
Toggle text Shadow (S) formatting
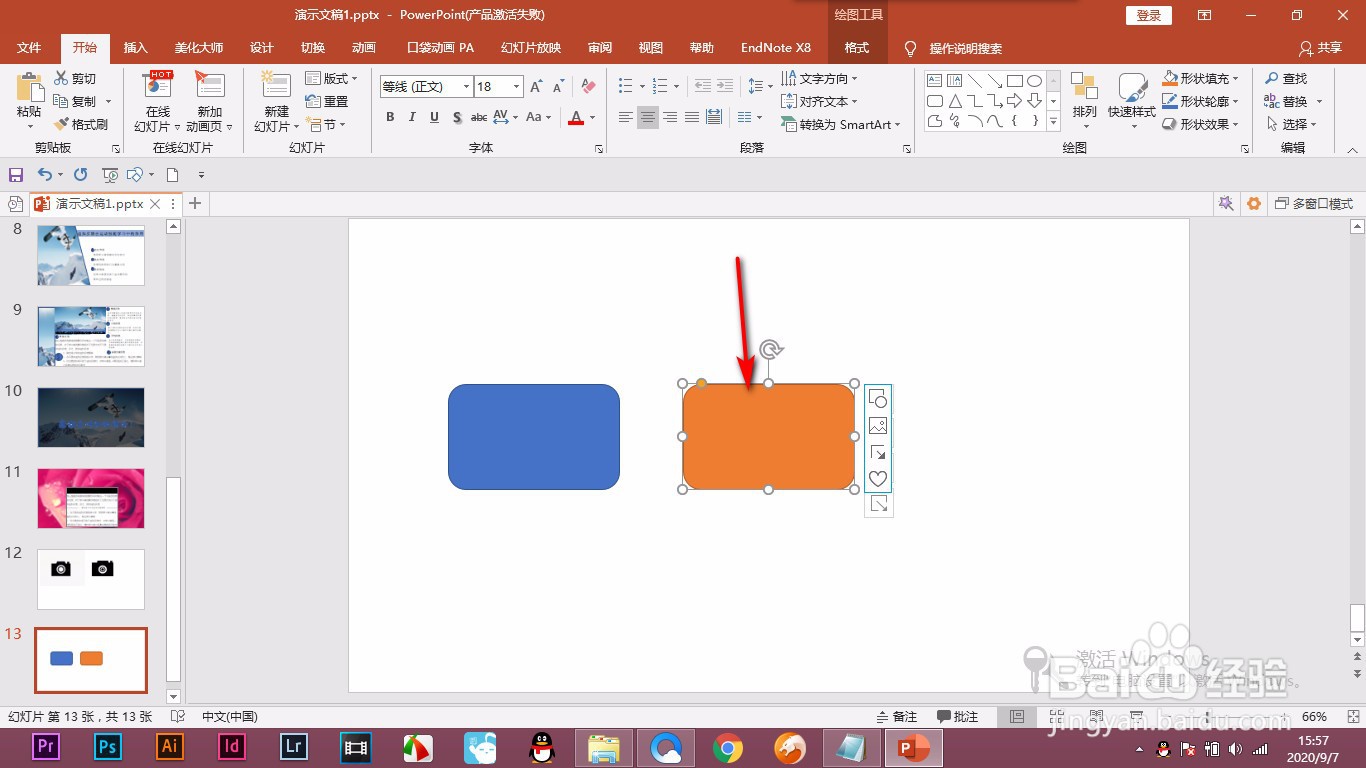(457, 117)
